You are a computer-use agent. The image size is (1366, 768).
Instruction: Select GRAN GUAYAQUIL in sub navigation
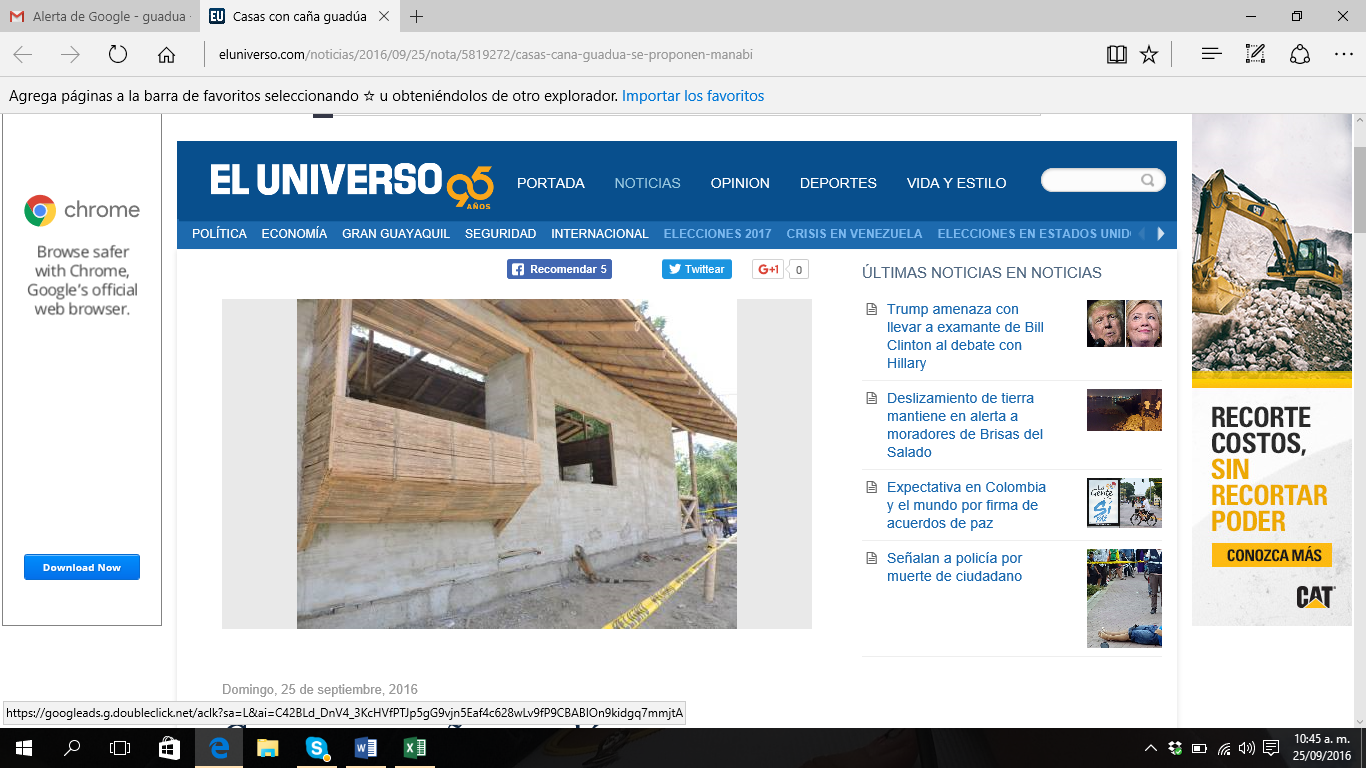(395, 234)
